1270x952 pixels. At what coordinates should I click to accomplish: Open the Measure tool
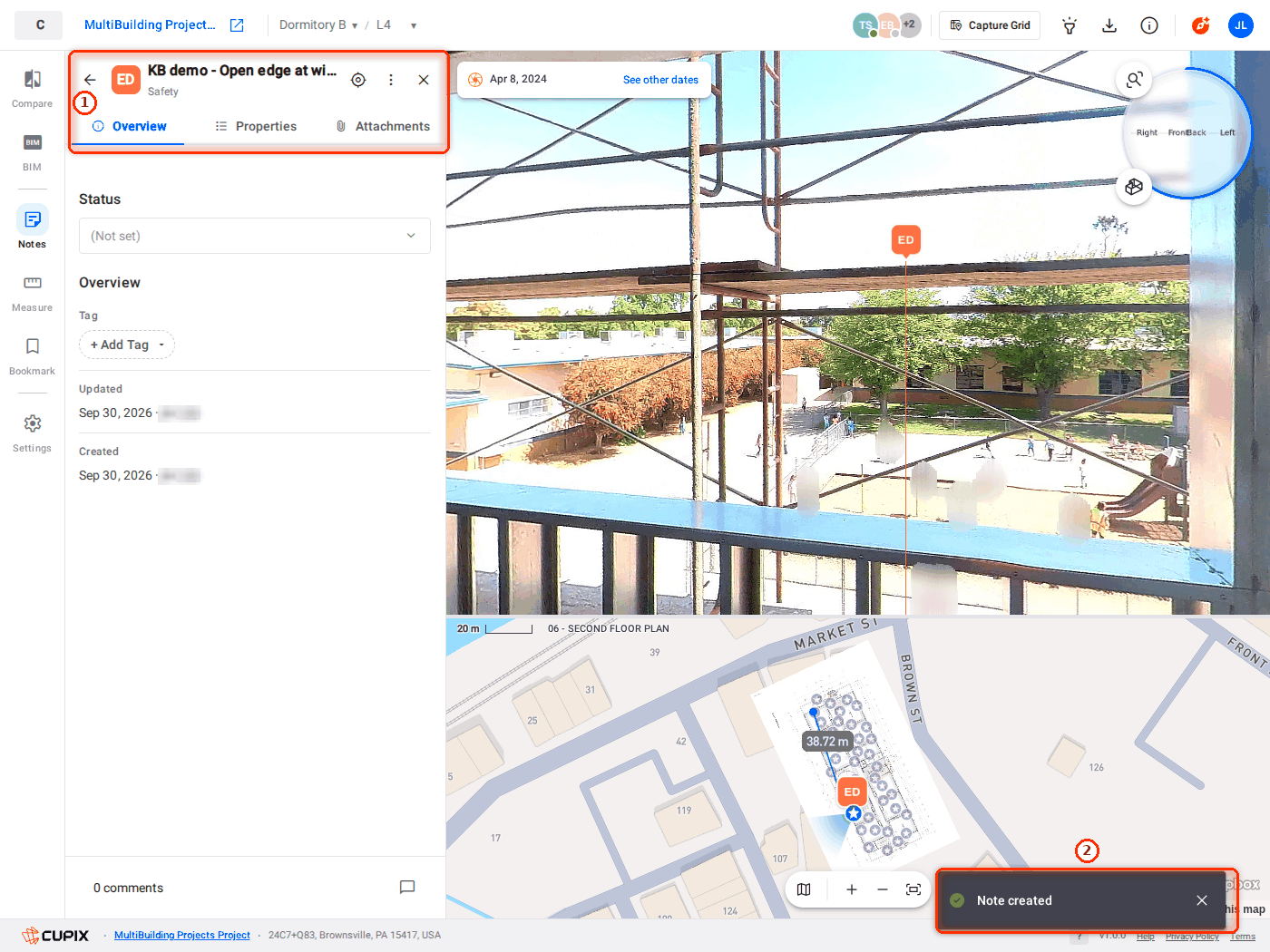point(32,294)
